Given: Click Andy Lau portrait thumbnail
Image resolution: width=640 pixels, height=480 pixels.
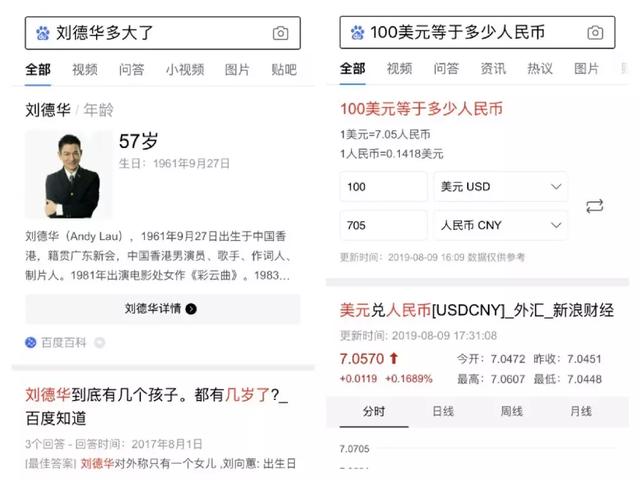Looking at the screenshot, I should point(69,175).
